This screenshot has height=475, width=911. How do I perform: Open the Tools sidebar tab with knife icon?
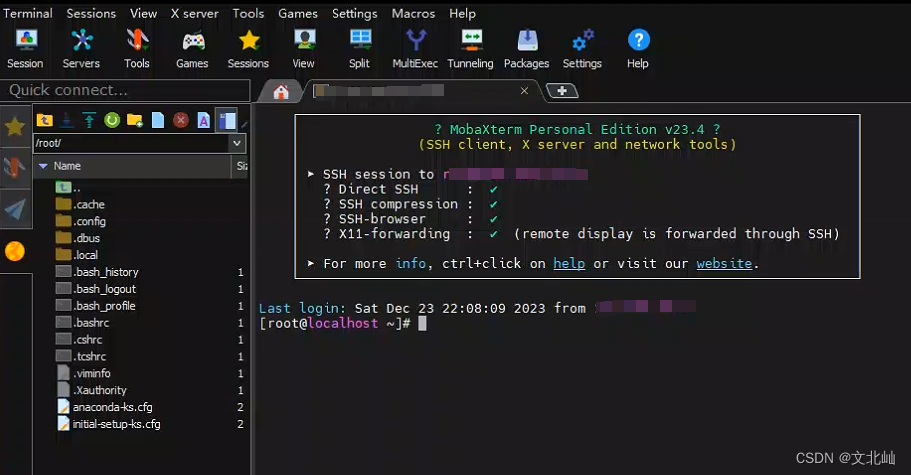[x=15, y=167]
